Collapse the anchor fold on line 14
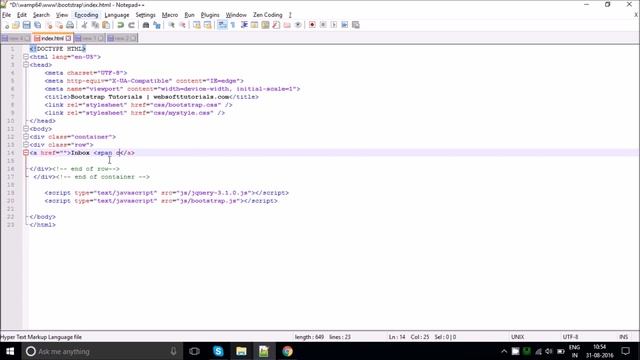 26,153
